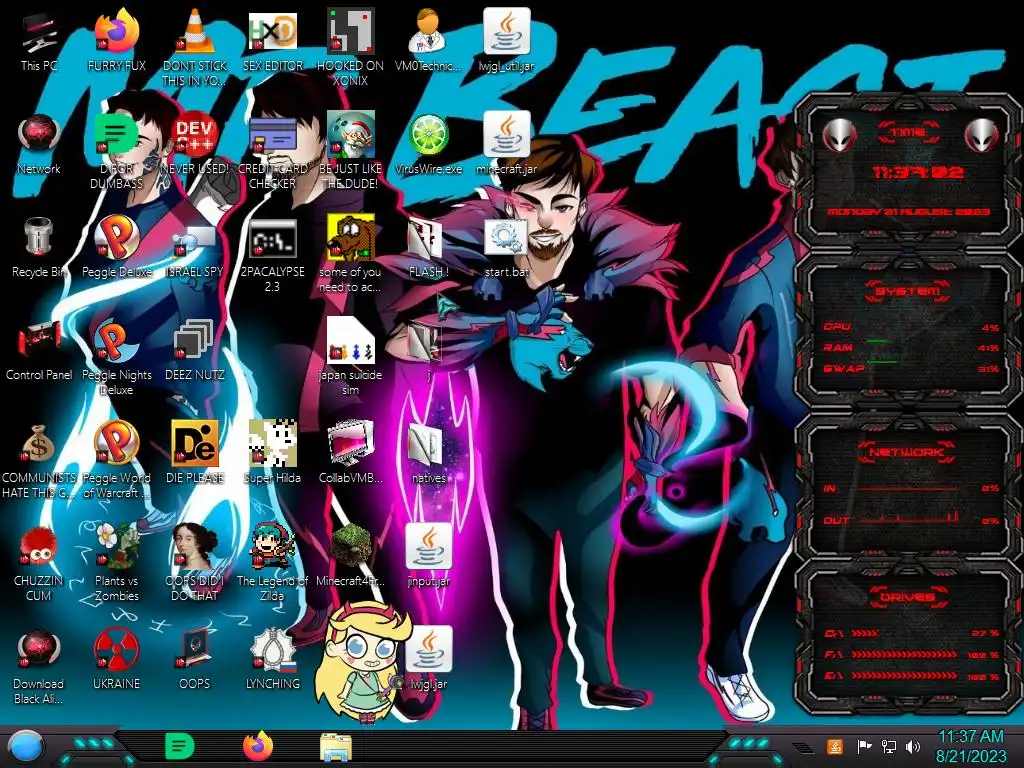Open Firefox from the taskbar
This screenshot has height=768, width=1024.
pos(258,746)
